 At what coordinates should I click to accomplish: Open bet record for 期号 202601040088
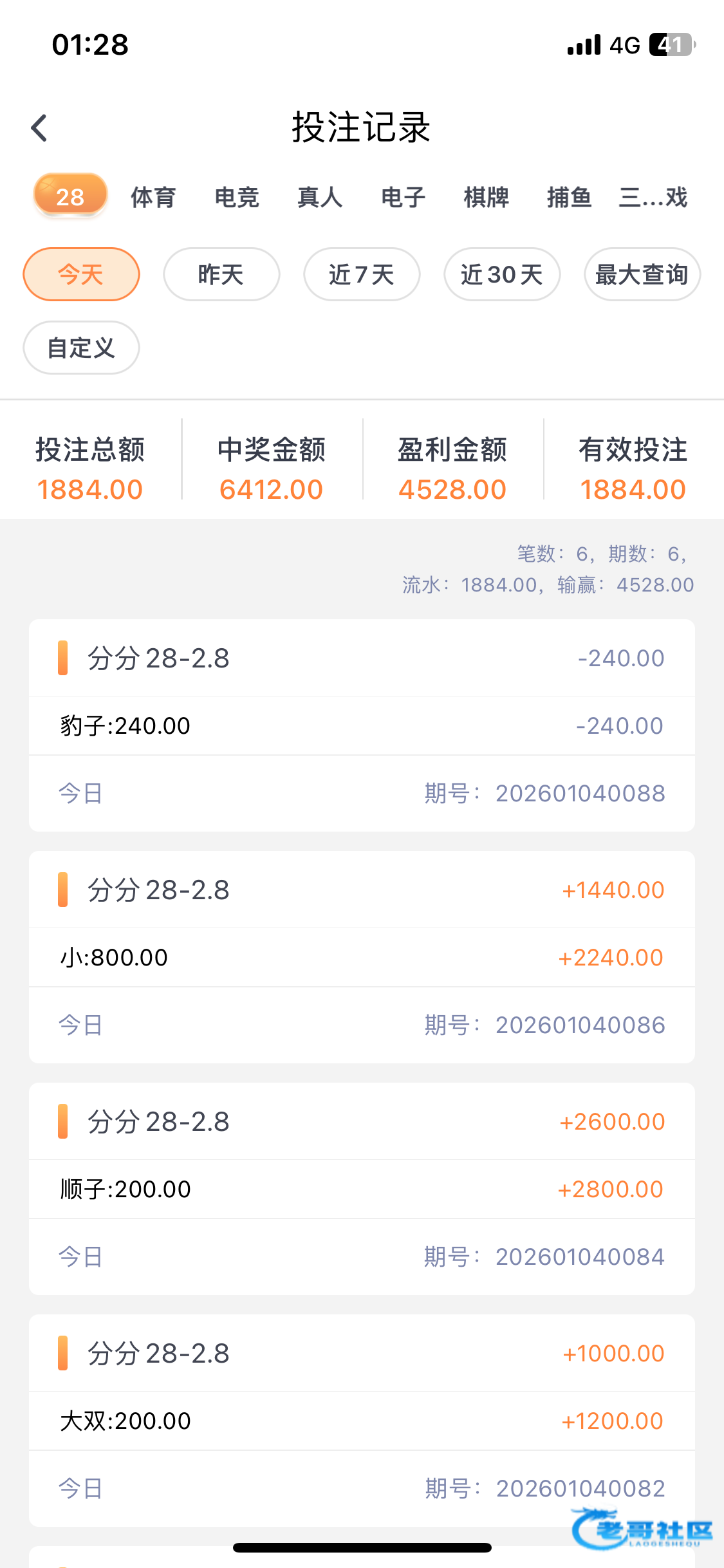coord(362,725)
